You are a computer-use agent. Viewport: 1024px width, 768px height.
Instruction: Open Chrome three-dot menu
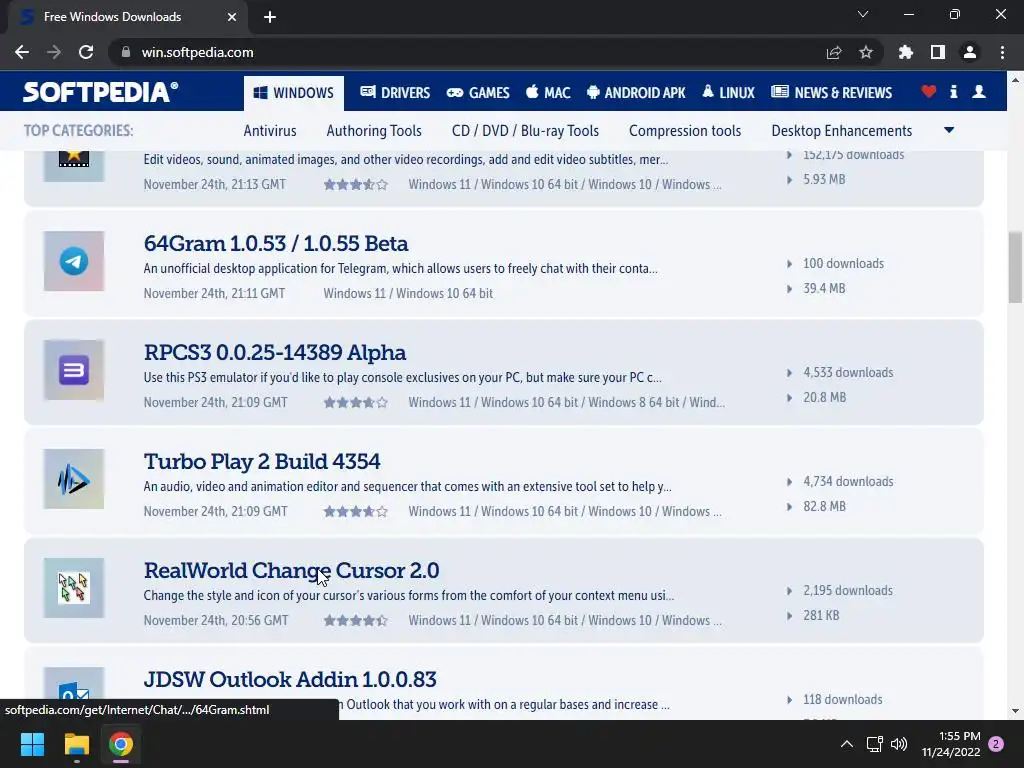pos(1002,52)
